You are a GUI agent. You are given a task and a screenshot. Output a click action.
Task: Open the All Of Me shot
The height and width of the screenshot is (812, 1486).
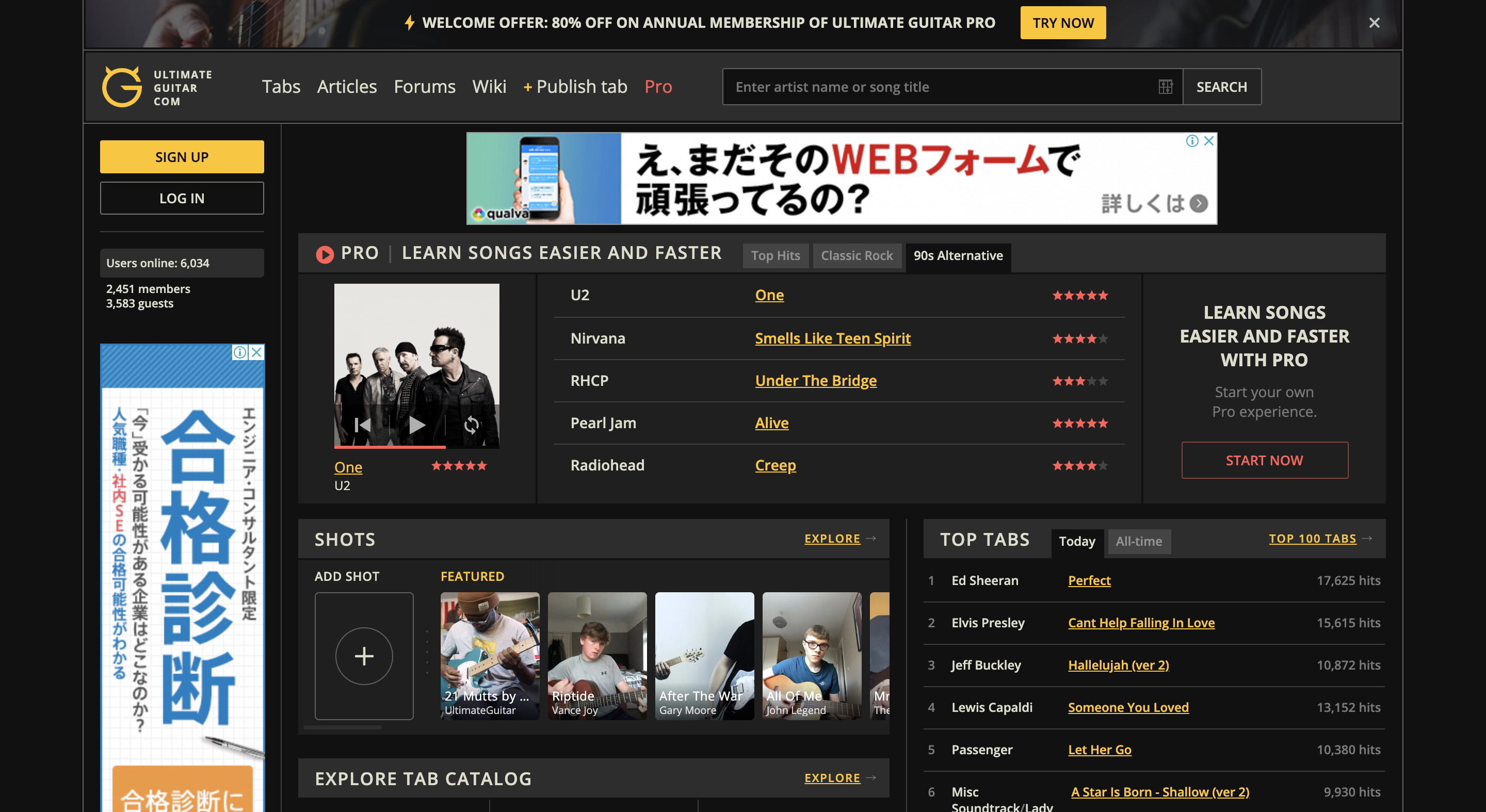click(x=812, y=656)
